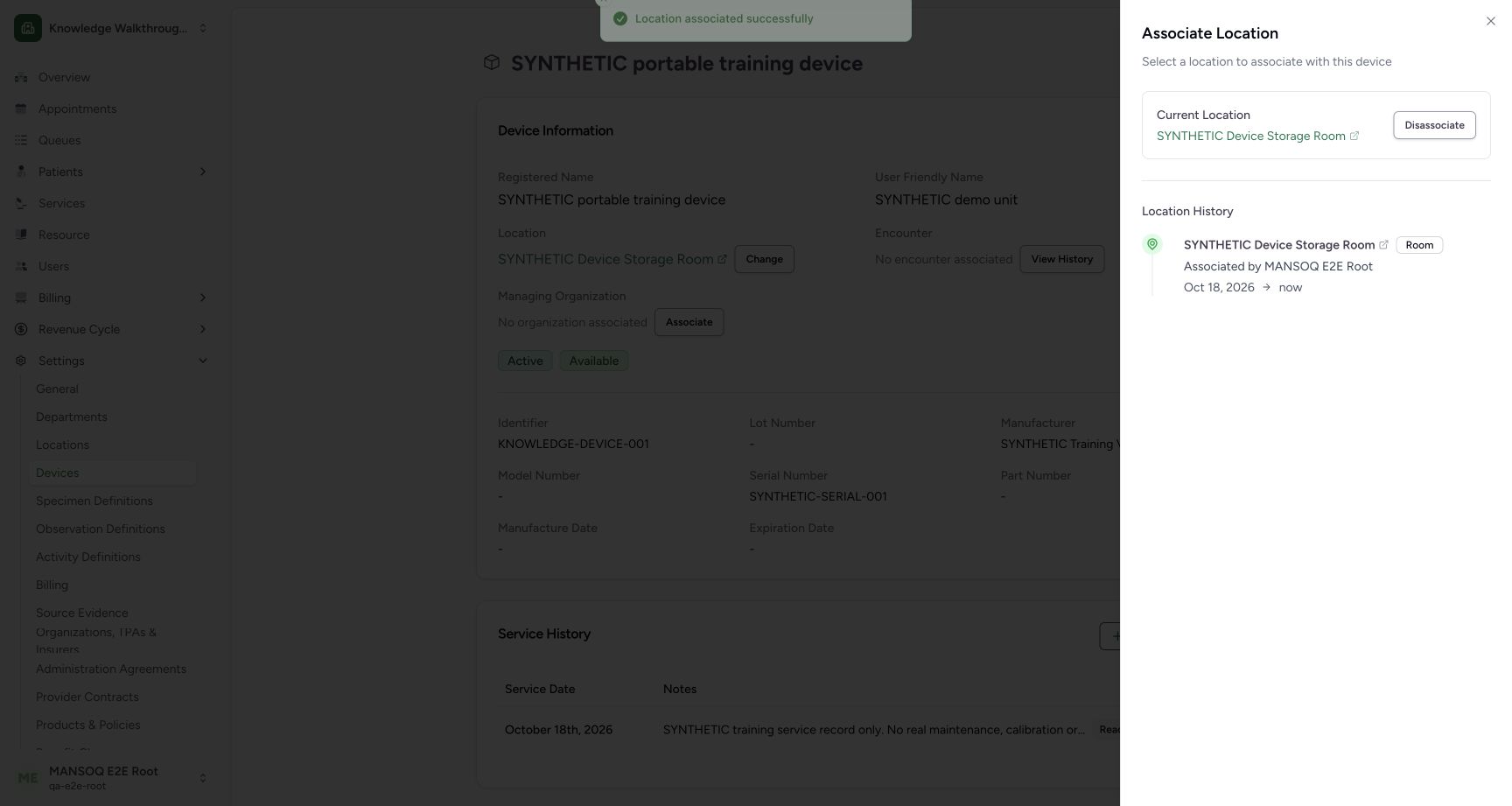Viewport: 1512px width, 806px height.
Task: Open Departments settings page
Action: point(72,417)
